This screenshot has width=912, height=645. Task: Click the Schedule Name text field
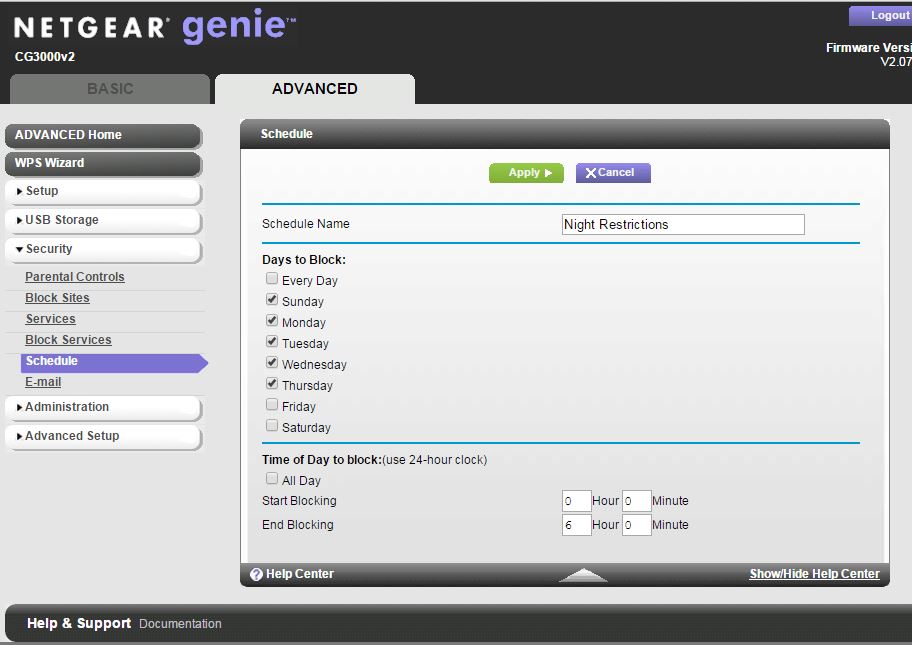point(683,225)
